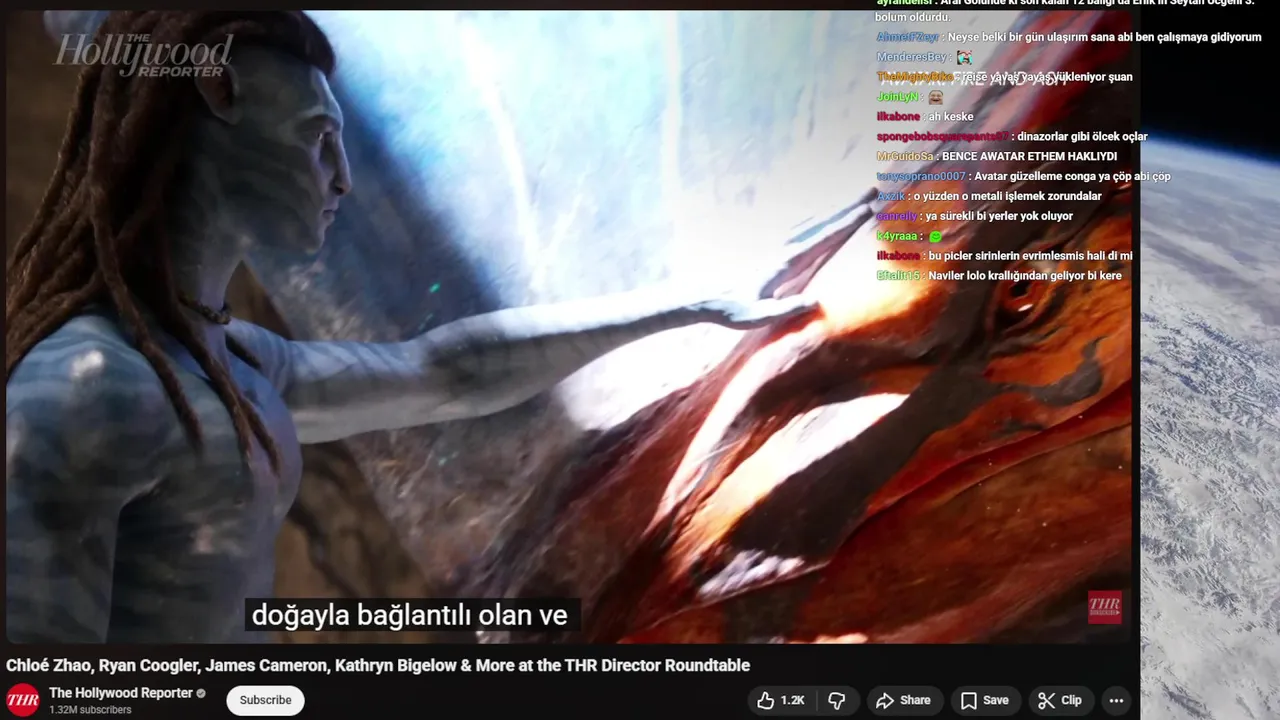Click message 'bu picler sirinlerin evrimlesmis hali di mi'
Image resolution: width=1280 pixels, height=720 pixels.
tap(1031, 256)
